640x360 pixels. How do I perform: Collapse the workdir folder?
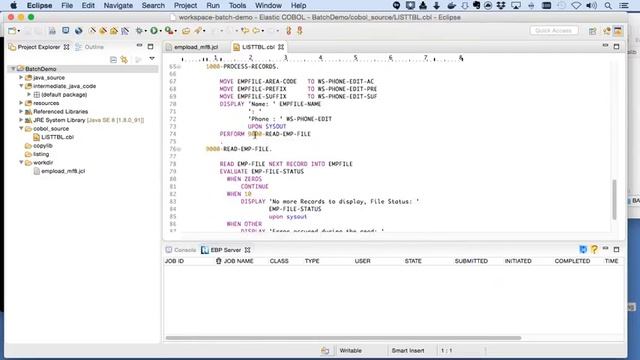21,162
